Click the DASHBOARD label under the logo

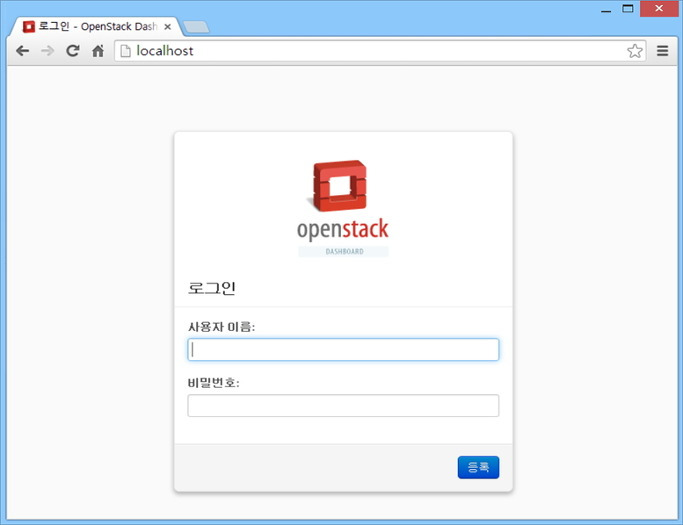tap(344, 251)
